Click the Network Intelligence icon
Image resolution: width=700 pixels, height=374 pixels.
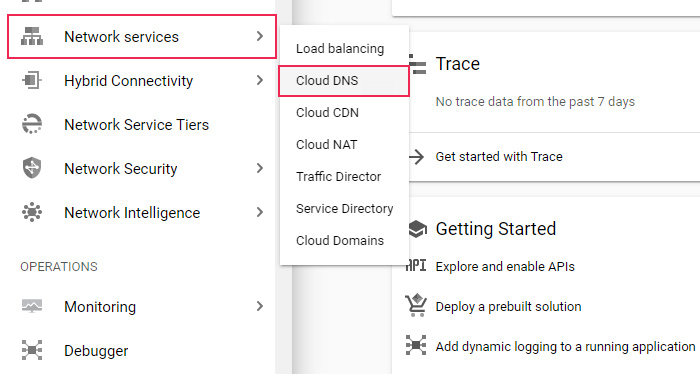pos(32,212)
